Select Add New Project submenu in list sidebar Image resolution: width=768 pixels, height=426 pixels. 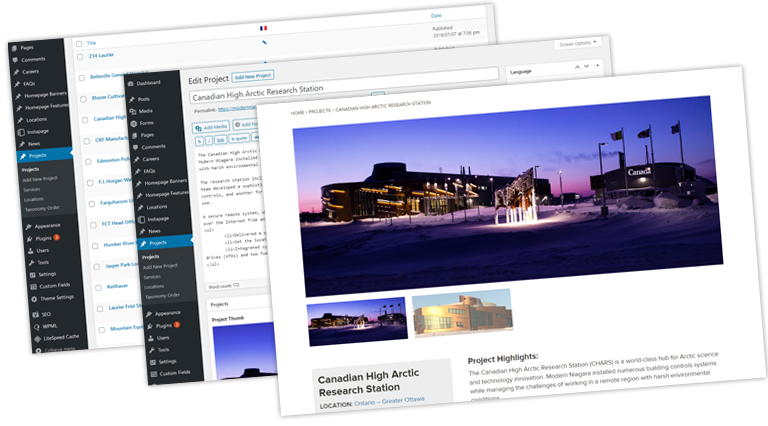[x=40, y=179]
